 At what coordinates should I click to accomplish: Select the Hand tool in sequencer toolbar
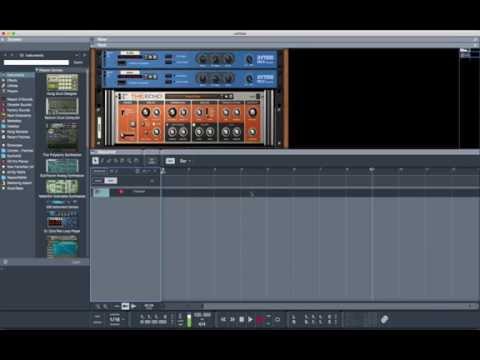(136, 161)
